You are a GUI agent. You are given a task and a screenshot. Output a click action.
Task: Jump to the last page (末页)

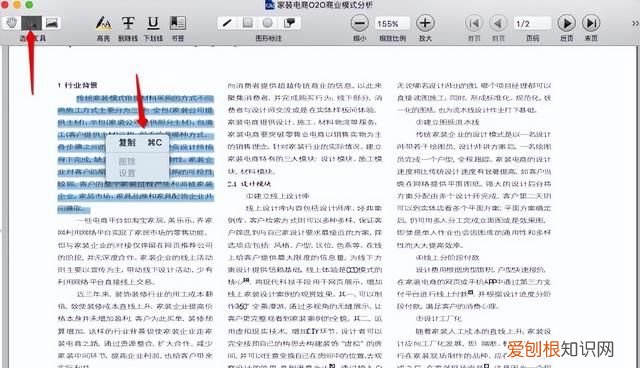point(591,23)
